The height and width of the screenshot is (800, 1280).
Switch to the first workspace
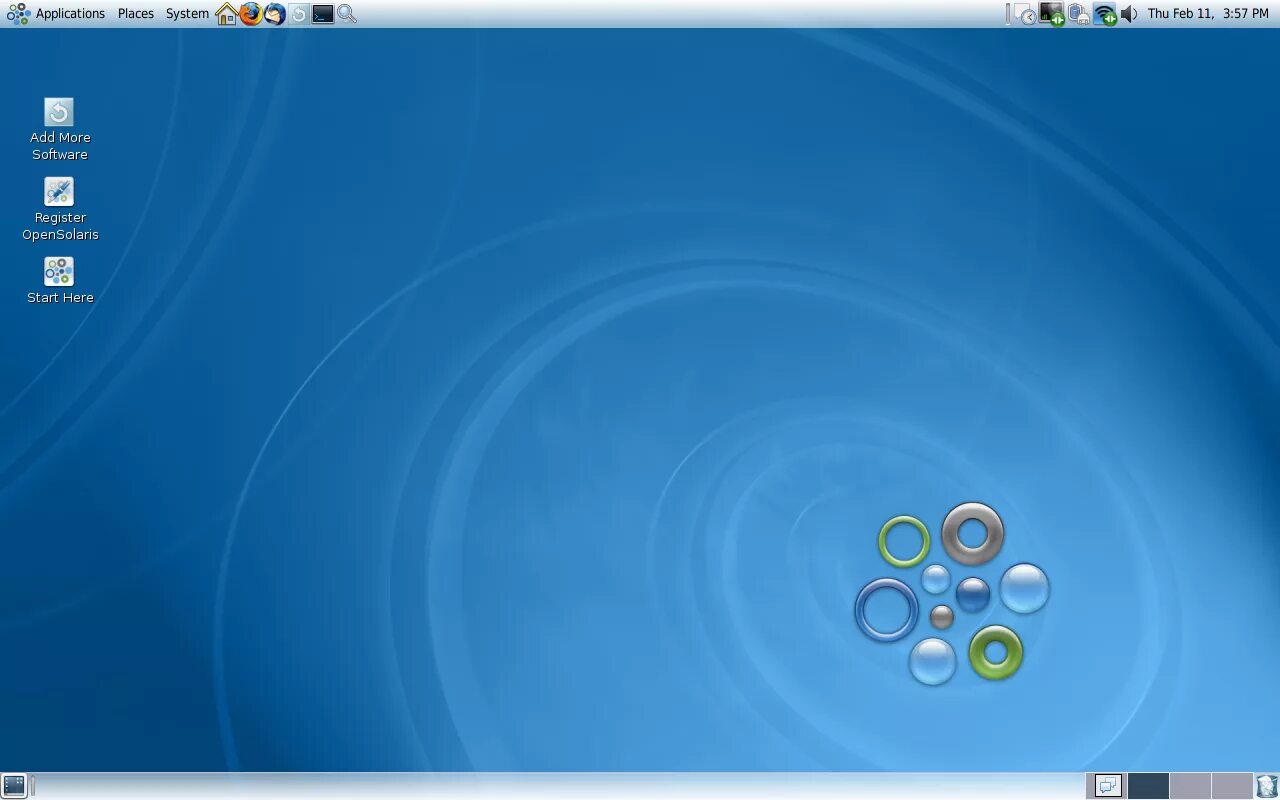[x=1107, y=786]
